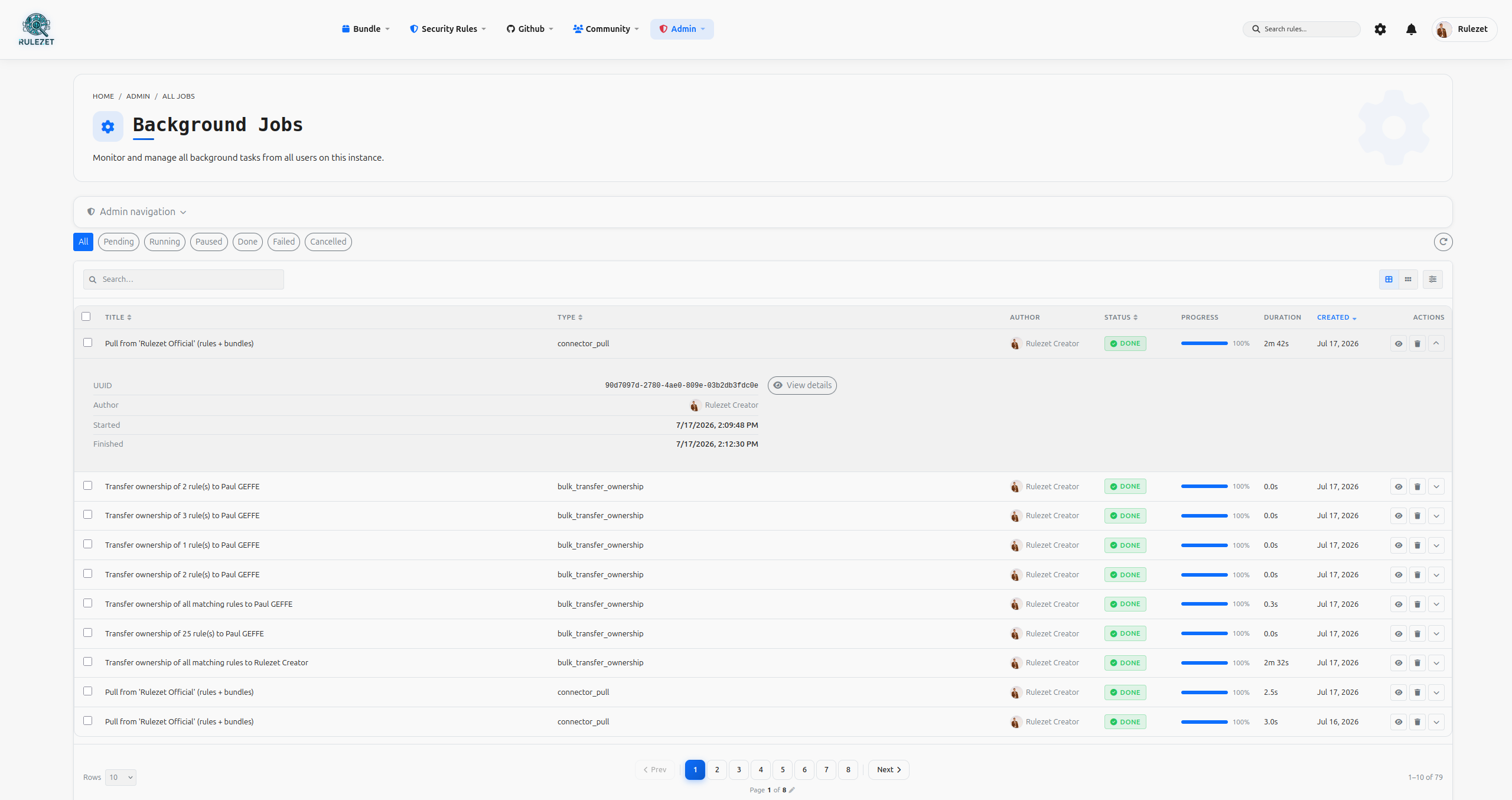Delete the Jul 16, 2026 connector_pull job
The image size is (1512, 800).
[x=1417, y=722]
